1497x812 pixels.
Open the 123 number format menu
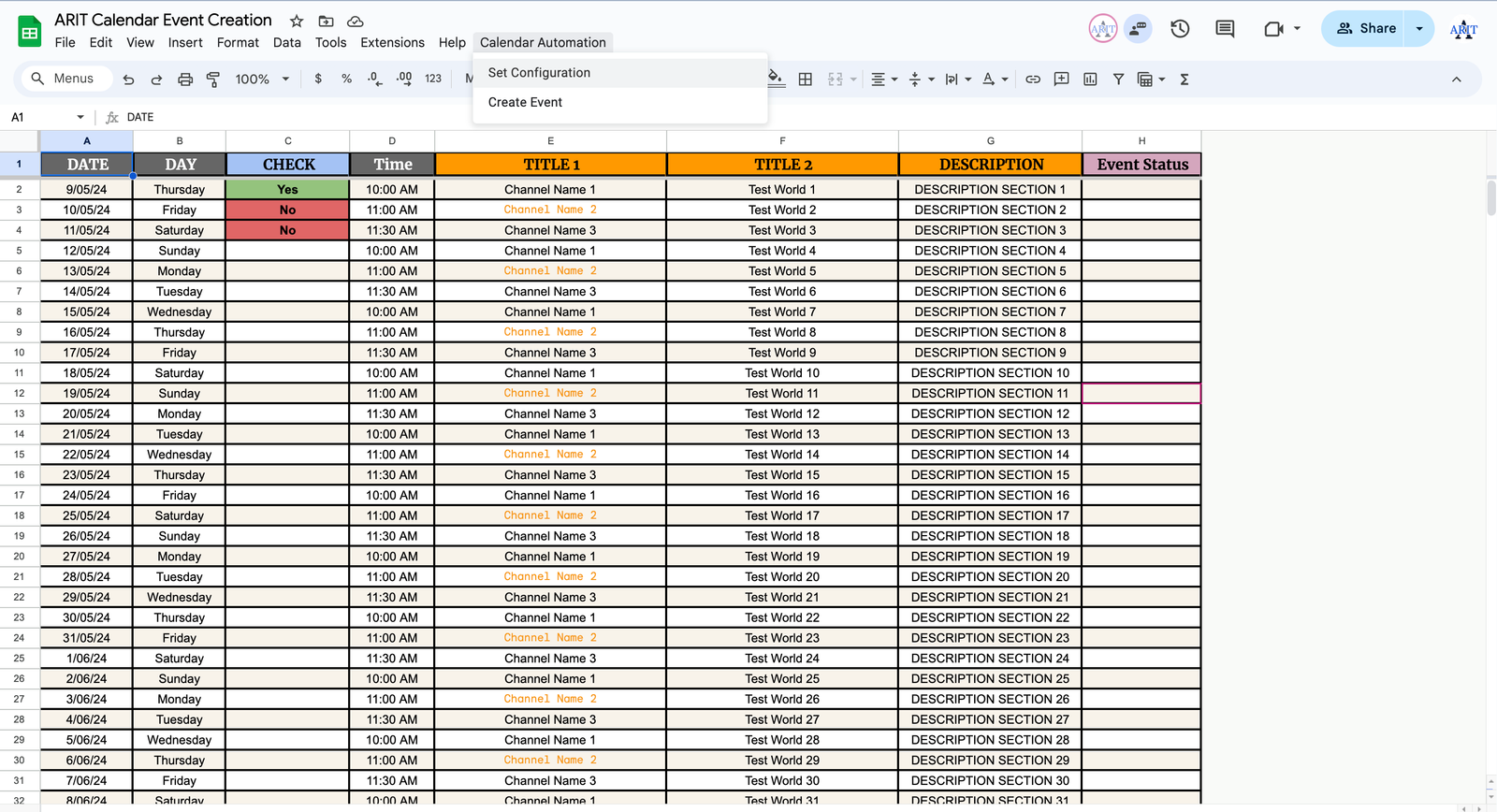click(433, 80)
